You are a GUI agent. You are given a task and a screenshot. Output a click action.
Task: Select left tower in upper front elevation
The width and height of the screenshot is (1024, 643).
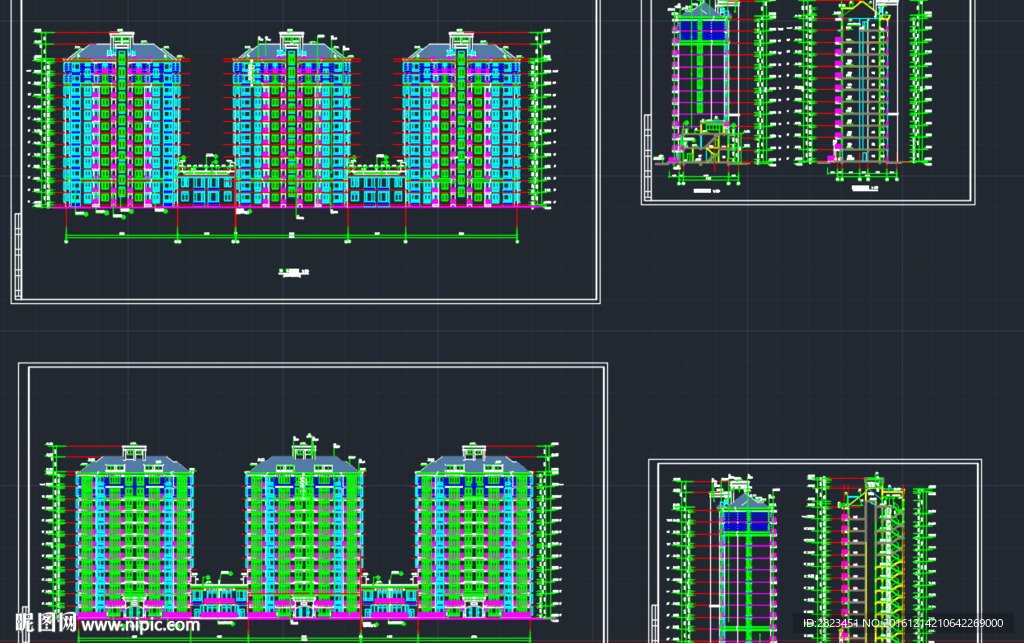tap(121, 119)
